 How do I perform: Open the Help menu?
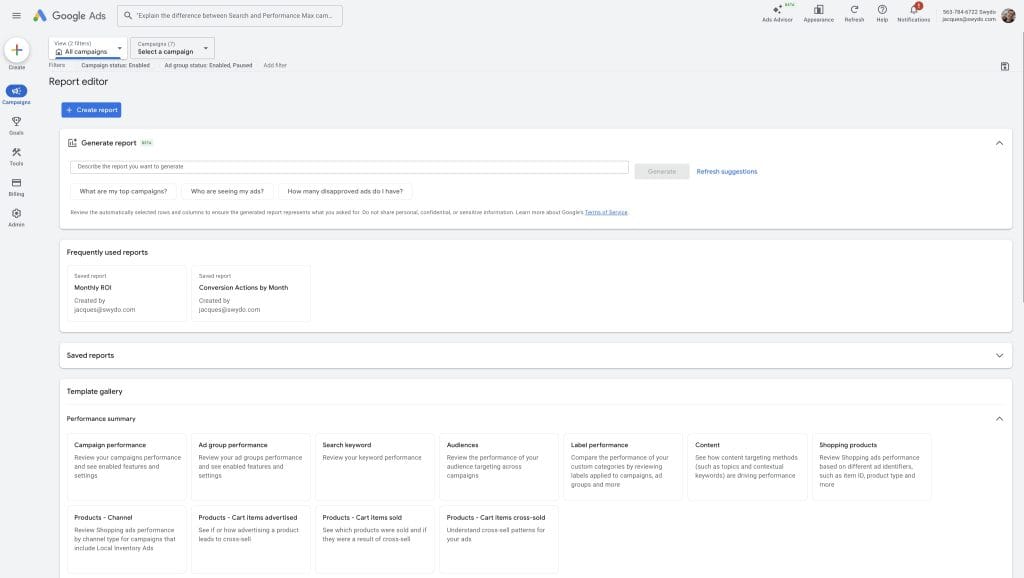click(882, 12)
